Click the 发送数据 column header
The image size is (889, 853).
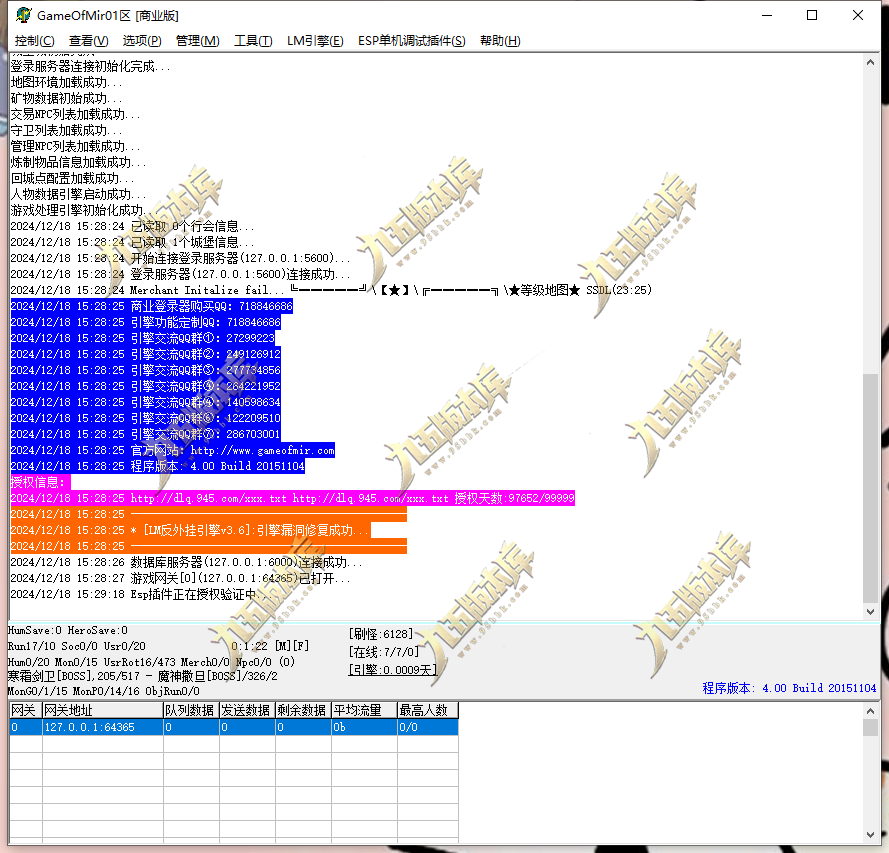pyautogui.click(x=247, y=710)
